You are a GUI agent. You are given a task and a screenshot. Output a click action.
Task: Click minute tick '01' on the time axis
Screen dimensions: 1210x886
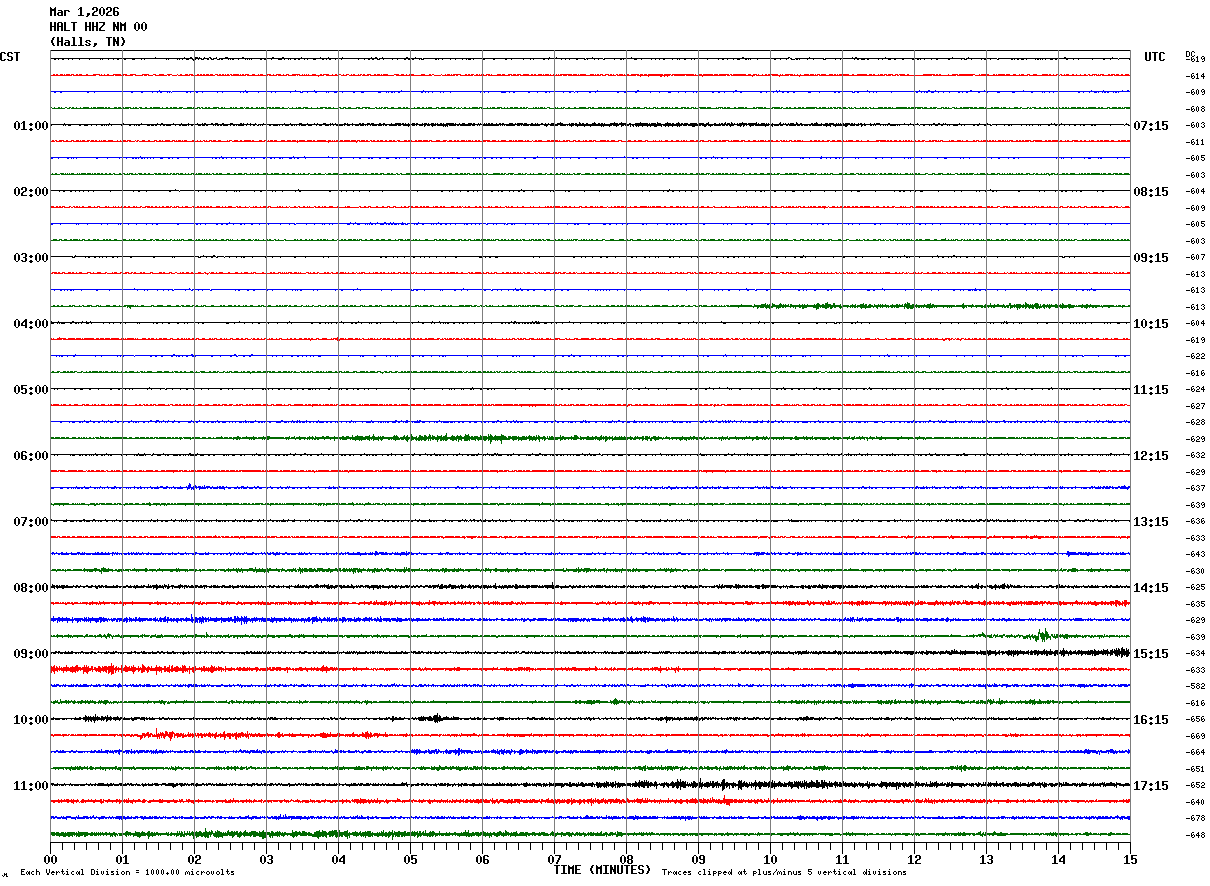tap(122, 859)
